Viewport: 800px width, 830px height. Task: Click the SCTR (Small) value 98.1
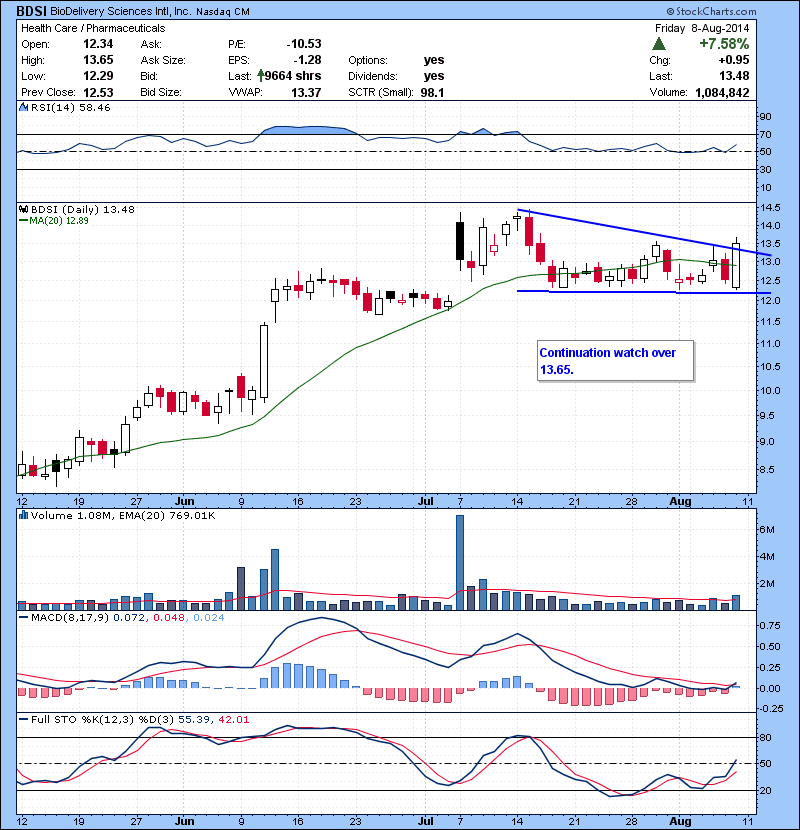[432, 92]
